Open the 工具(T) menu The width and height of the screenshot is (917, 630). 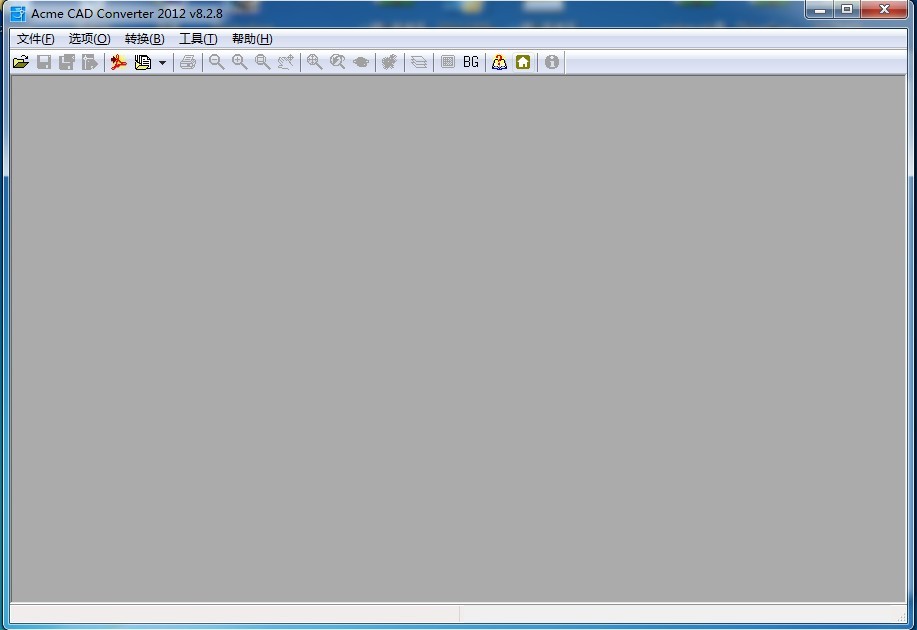click(x=198, y=39)
